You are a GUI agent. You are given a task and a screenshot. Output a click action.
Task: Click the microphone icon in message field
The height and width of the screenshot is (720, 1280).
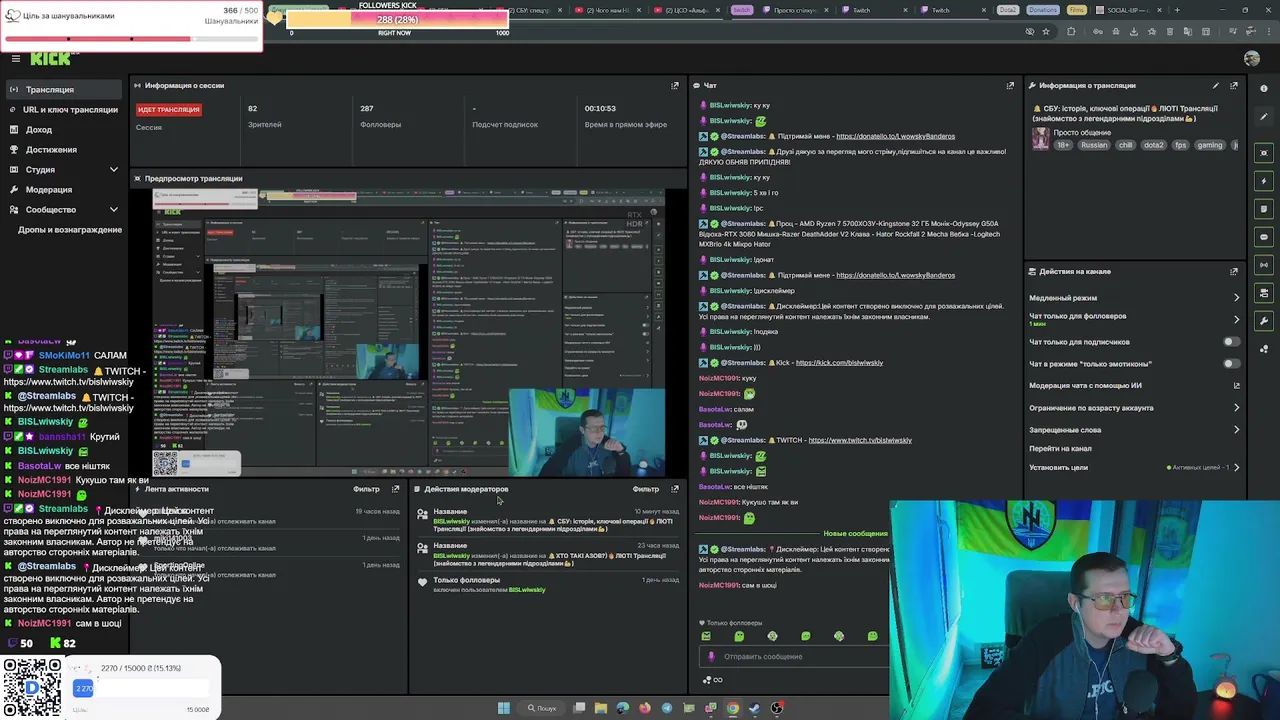pos(711,657)
